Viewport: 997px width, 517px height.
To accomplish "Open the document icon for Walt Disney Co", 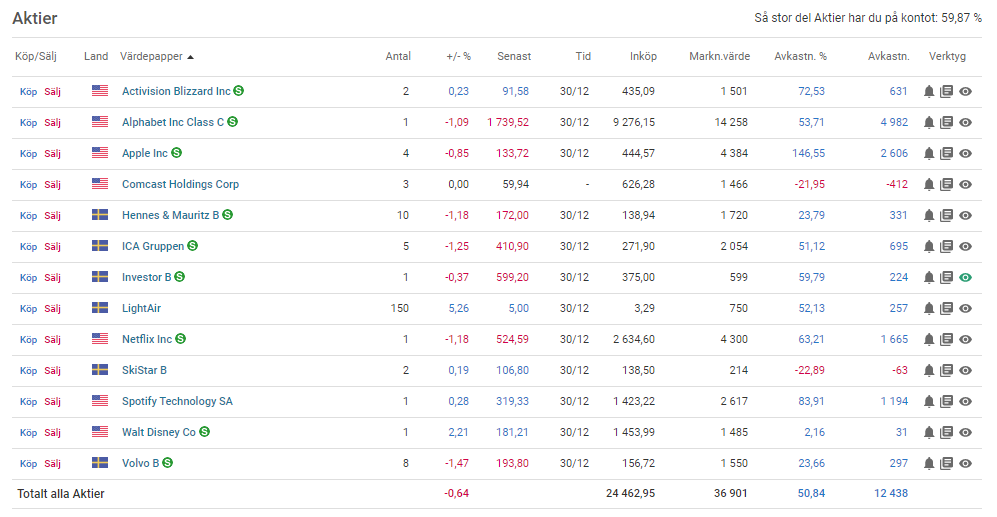I will (x=947, y=432).
